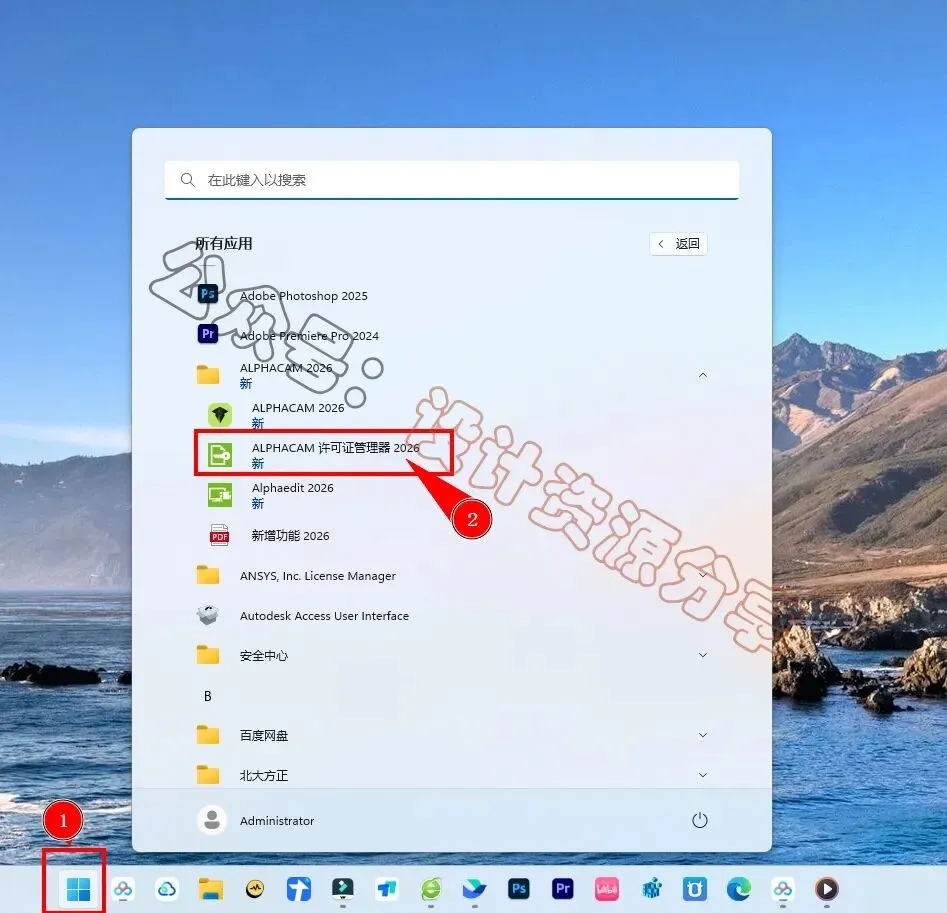947x913 pixels.
Task: Open the 新增功能 2026 document entry
Action: (291, 536)
